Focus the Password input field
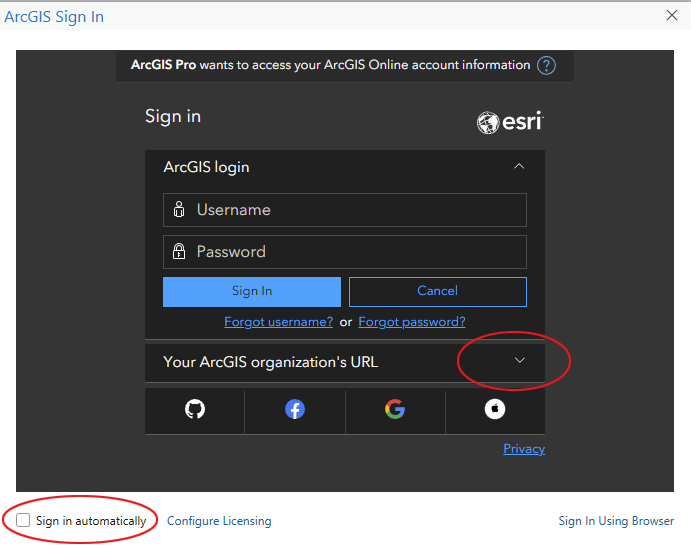The width and height of the screenshot is (691, 546). (345, 252)
